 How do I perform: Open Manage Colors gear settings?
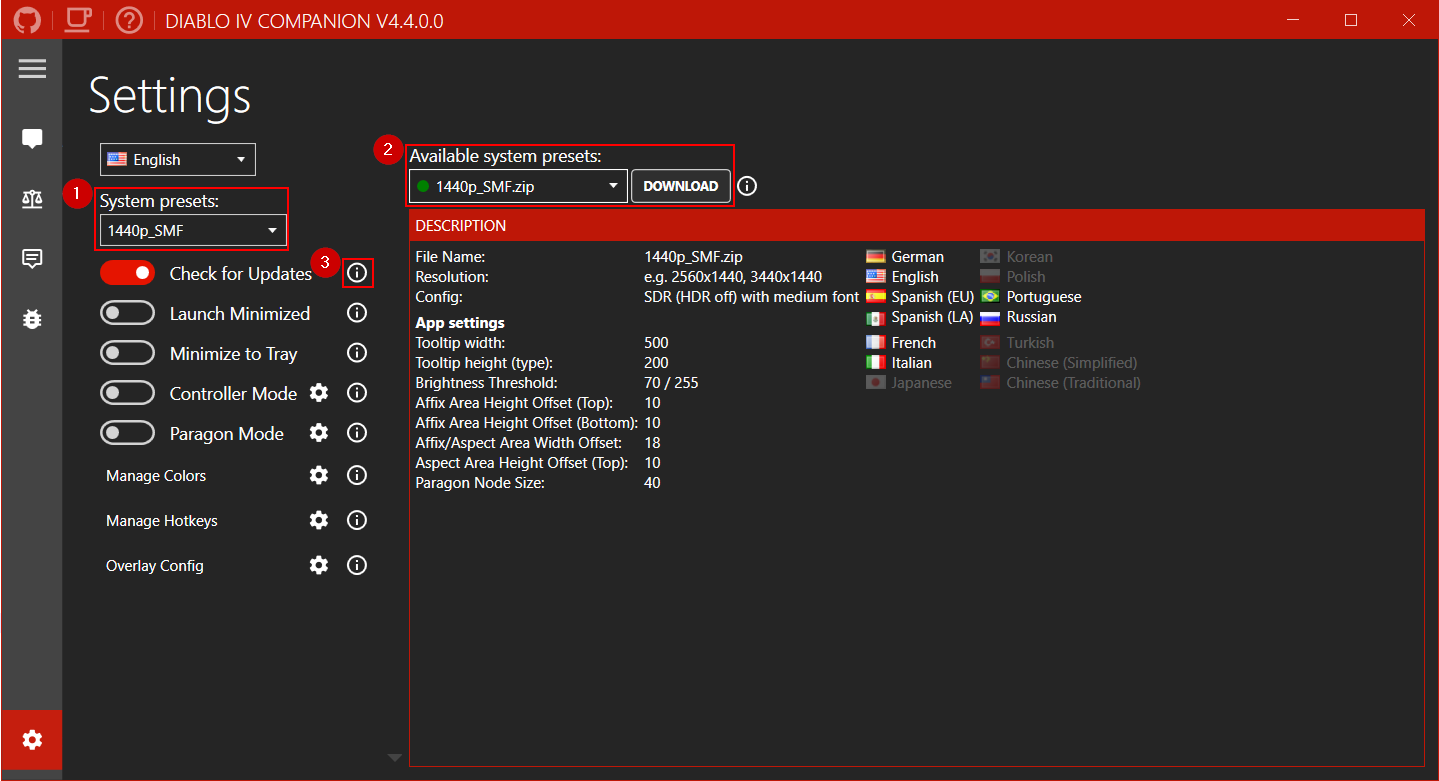[319, 476]
